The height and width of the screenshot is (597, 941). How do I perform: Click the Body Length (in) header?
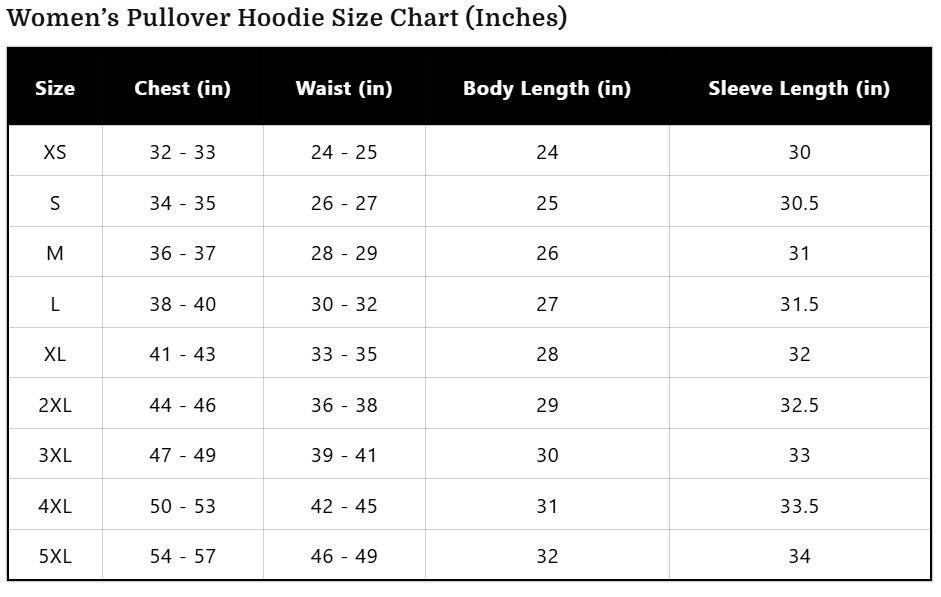coord(547,88)
